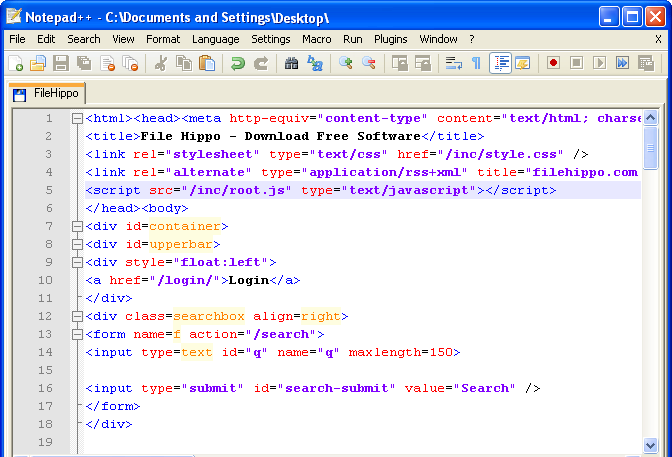Close the current document via toolbar icon
Viewport: 672px width, 457px height.
click(x=107, y=63)
